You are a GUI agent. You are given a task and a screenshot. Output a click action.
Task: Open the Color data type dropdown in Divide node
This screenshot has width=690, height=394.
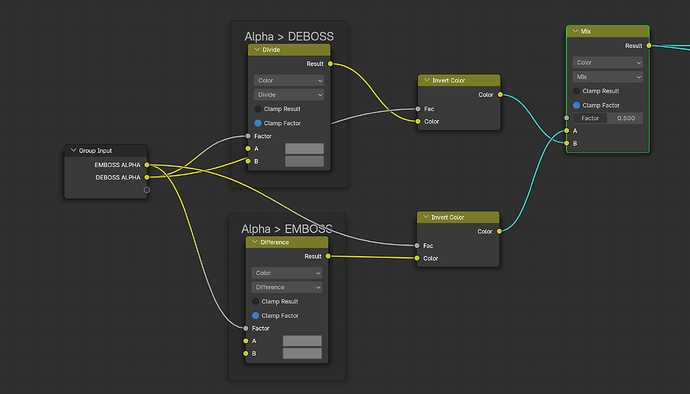click(x=289, y=81)
